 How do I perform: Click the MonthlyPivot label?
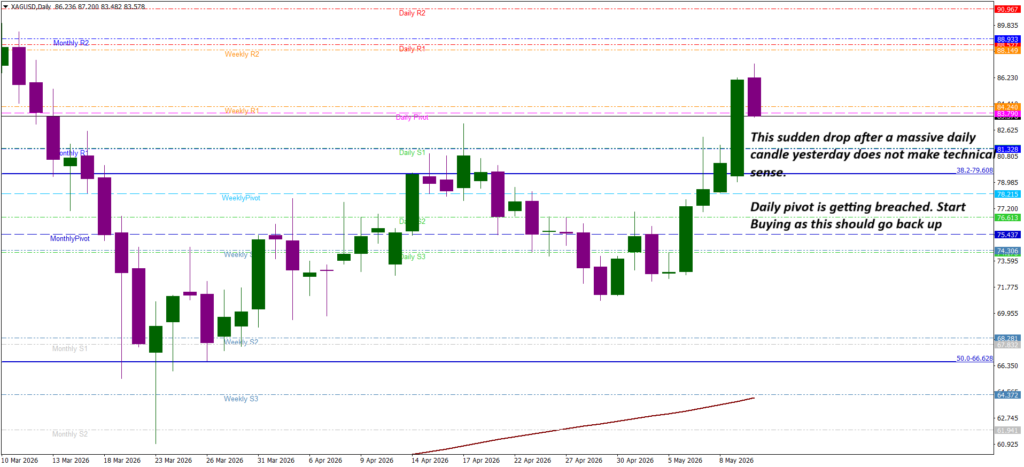pos(70,239)
